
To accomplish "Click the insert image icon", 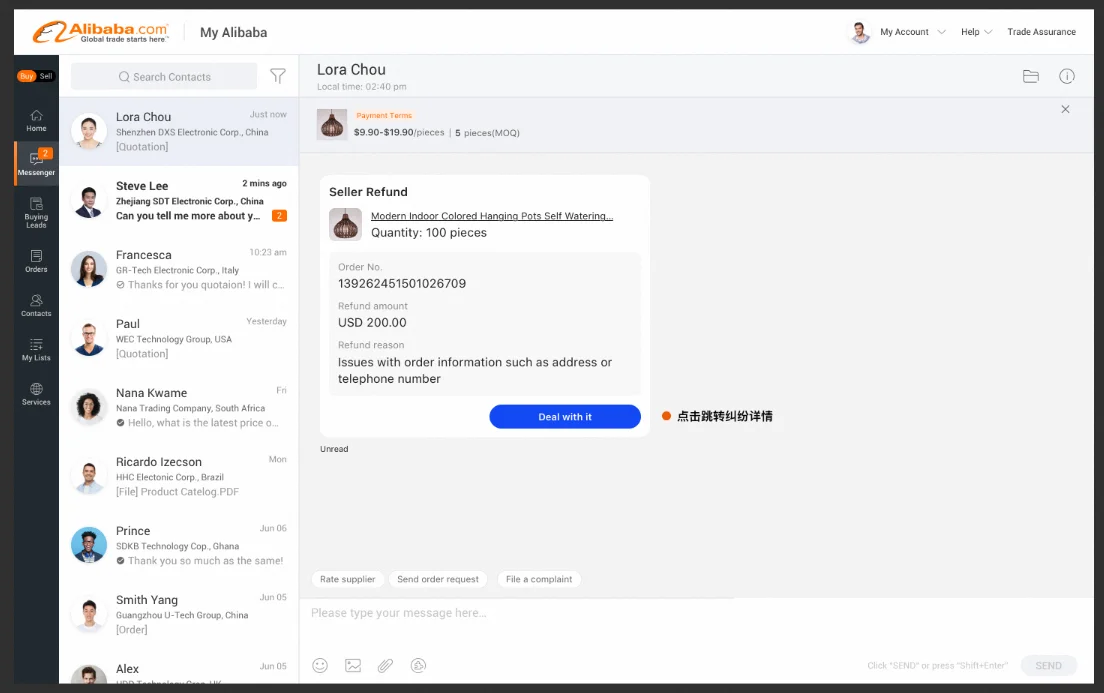I will [353, 666].
